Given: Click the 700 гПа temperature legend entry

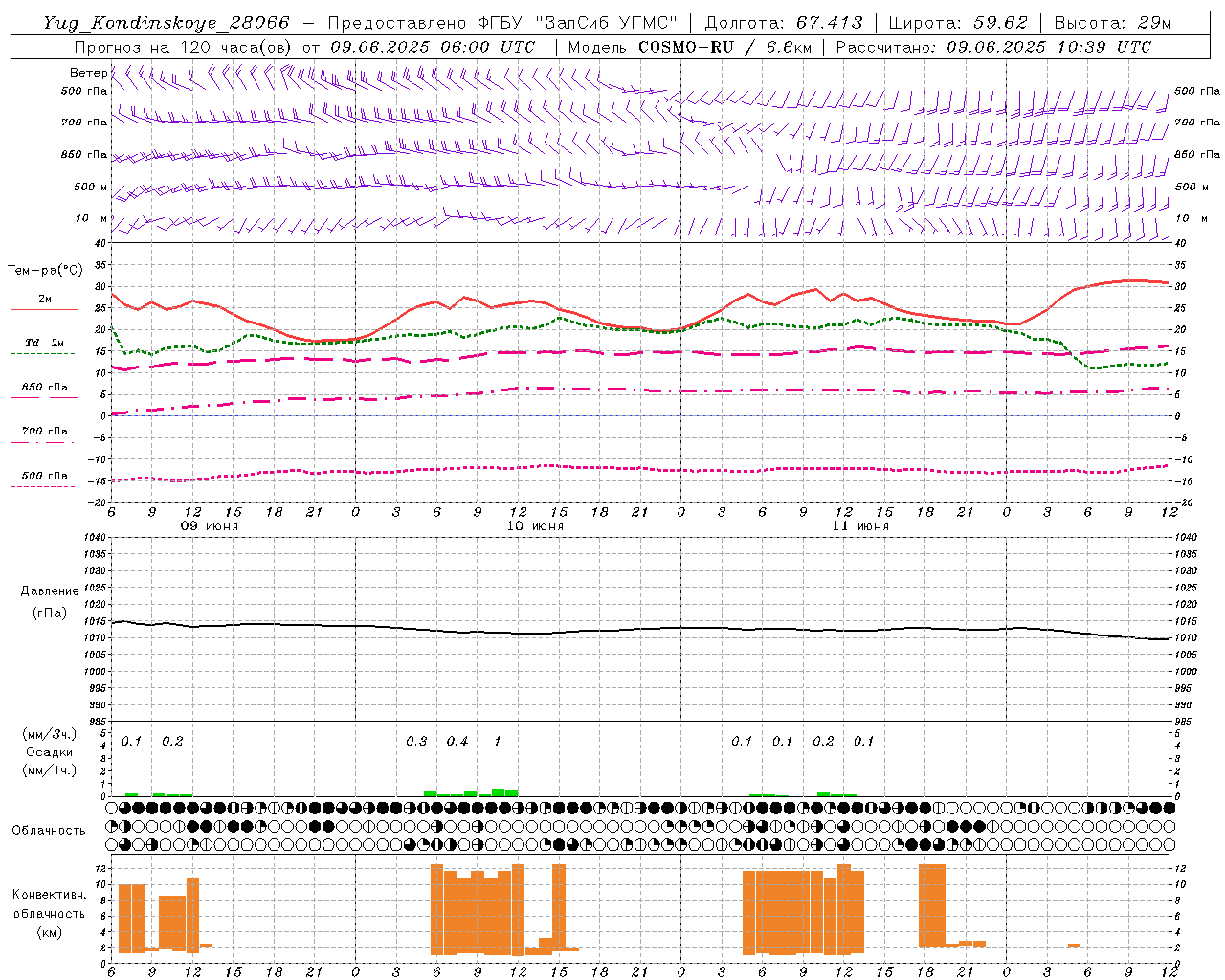Looking at the screenshot, I should pyautogui.click(x=45, y=432).
